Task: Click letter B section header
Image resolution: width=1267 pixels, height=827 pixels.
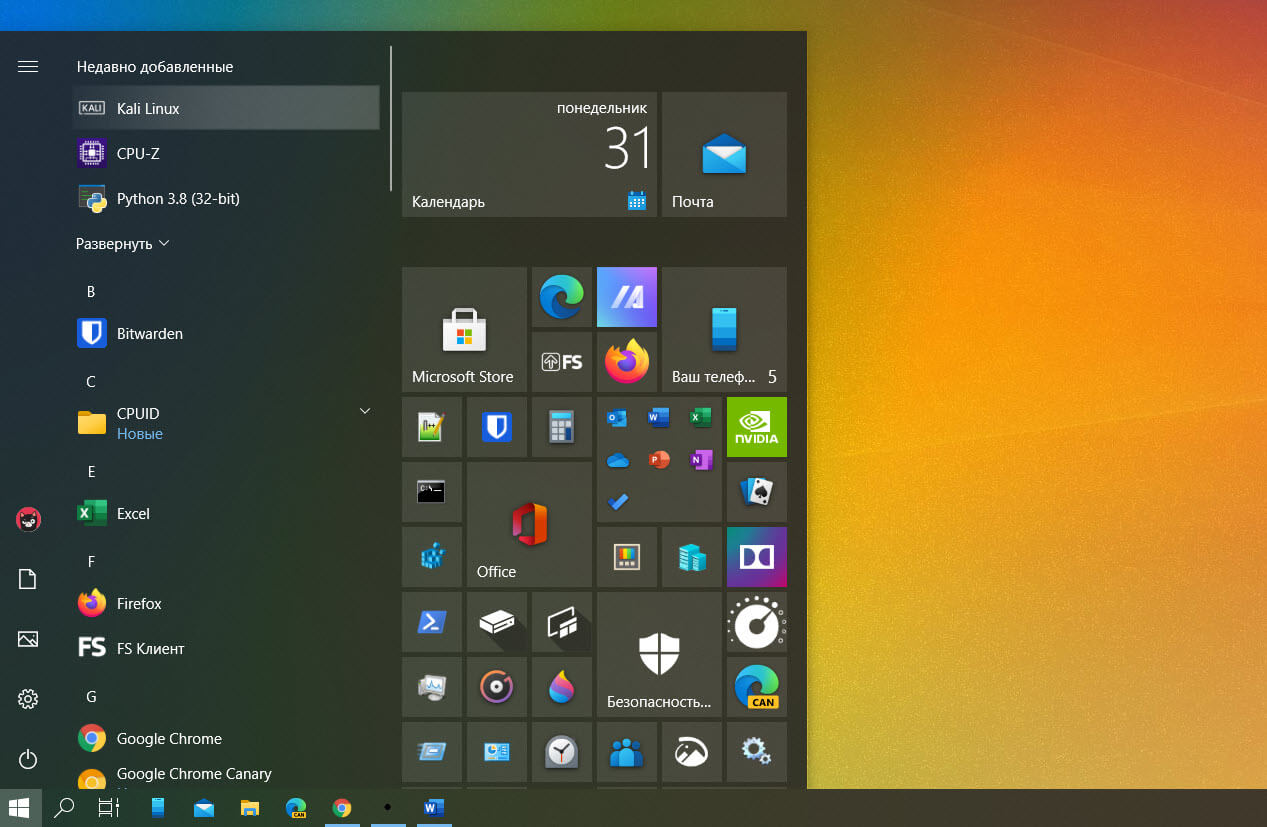Action: tap(91, 292)
